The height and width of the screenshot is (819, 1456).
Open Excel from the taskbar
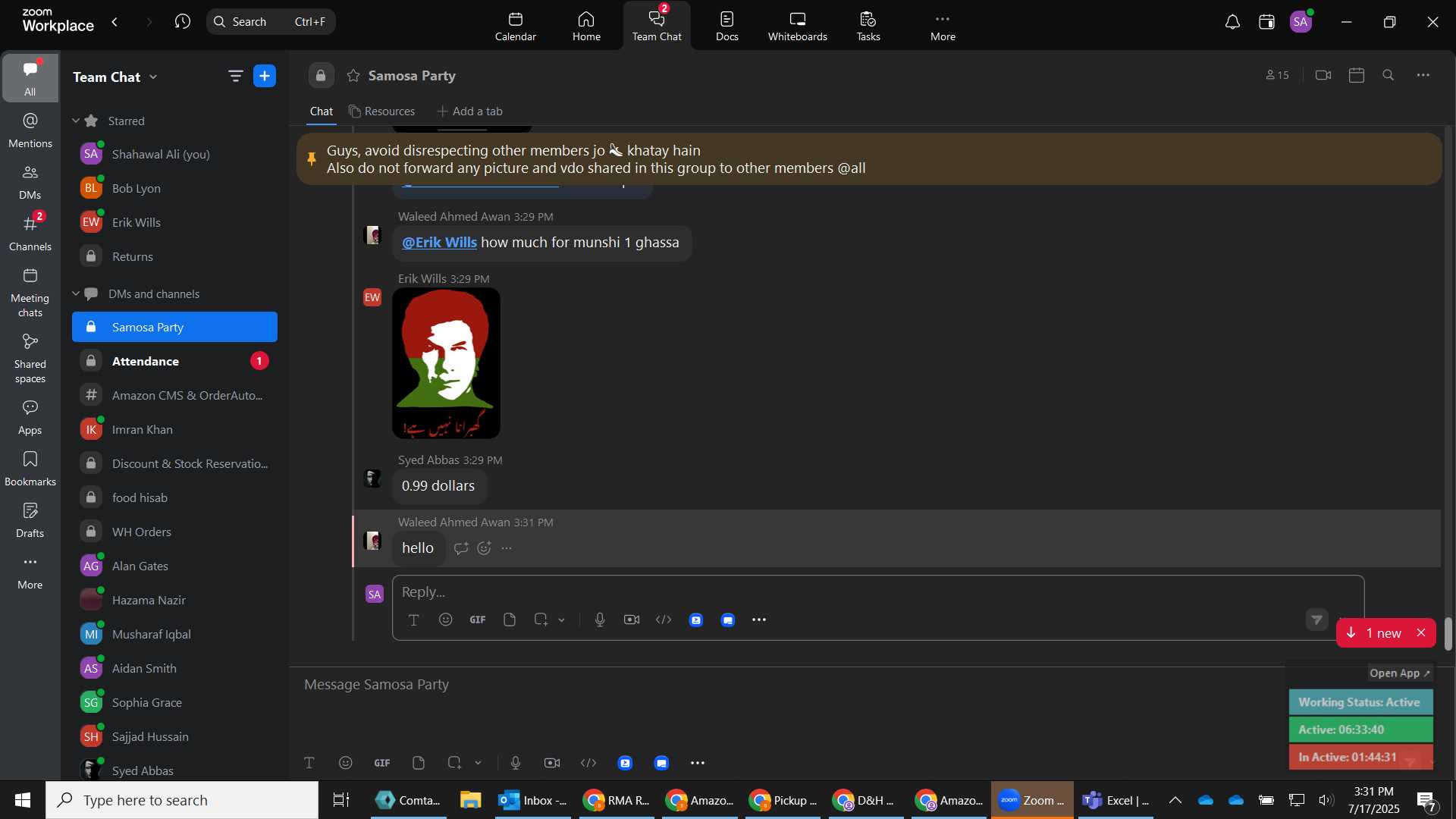[x=1117, y=801]
